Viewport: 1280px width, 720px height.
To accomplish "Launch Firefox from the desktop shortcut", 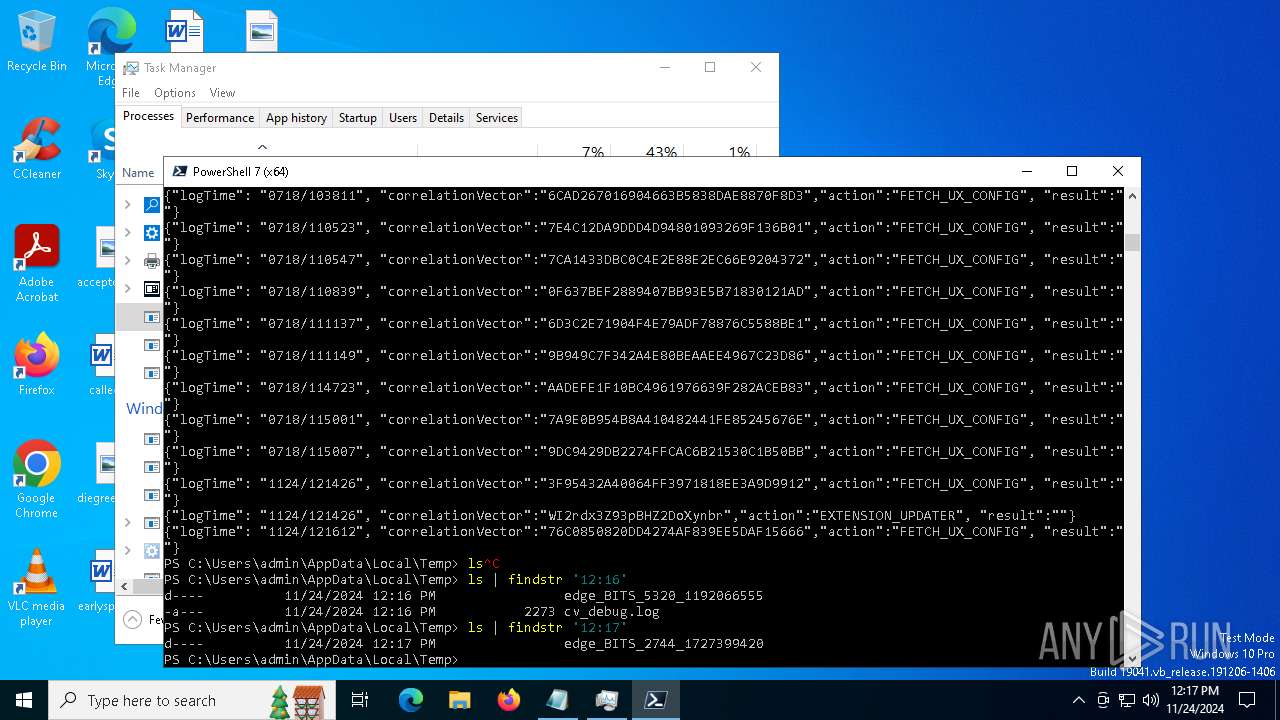I will [x=37, y=365].
